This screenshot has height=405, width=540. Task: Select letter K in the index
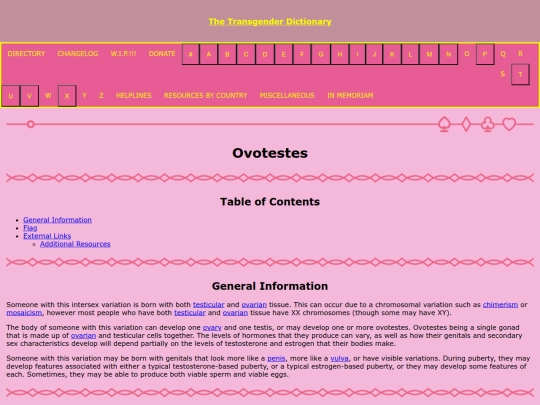click(x=392, y=54)
